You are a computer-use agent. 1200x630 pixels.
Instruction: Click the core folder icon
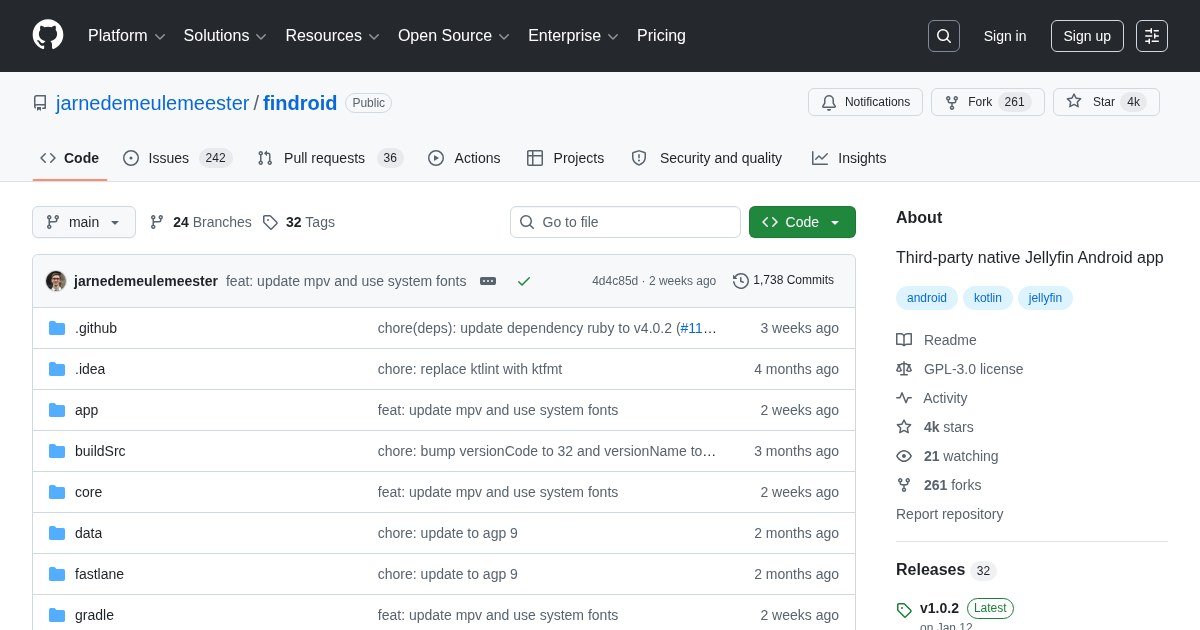click(57, 492)
